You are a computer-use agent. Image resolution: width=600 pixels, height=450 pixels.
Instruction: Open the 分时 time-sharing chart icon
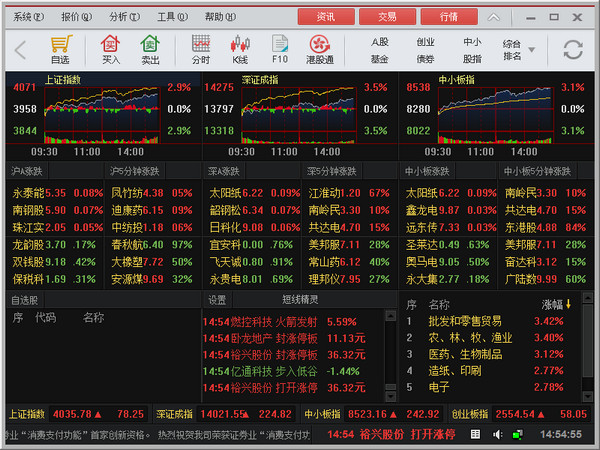coord(201,49)
